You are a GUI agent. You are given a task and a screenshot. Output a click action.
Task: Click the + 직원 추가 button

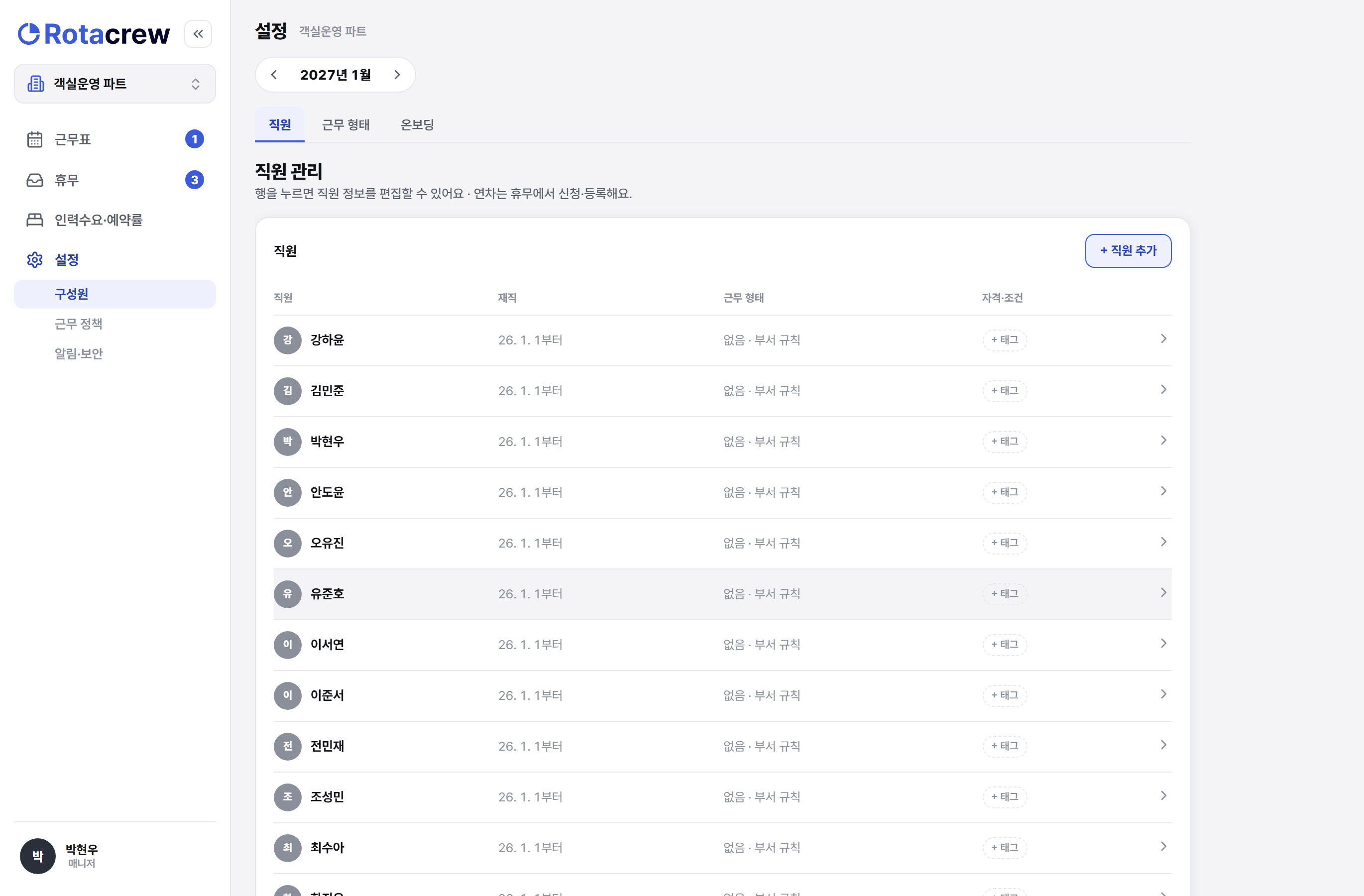(1128, 250)
